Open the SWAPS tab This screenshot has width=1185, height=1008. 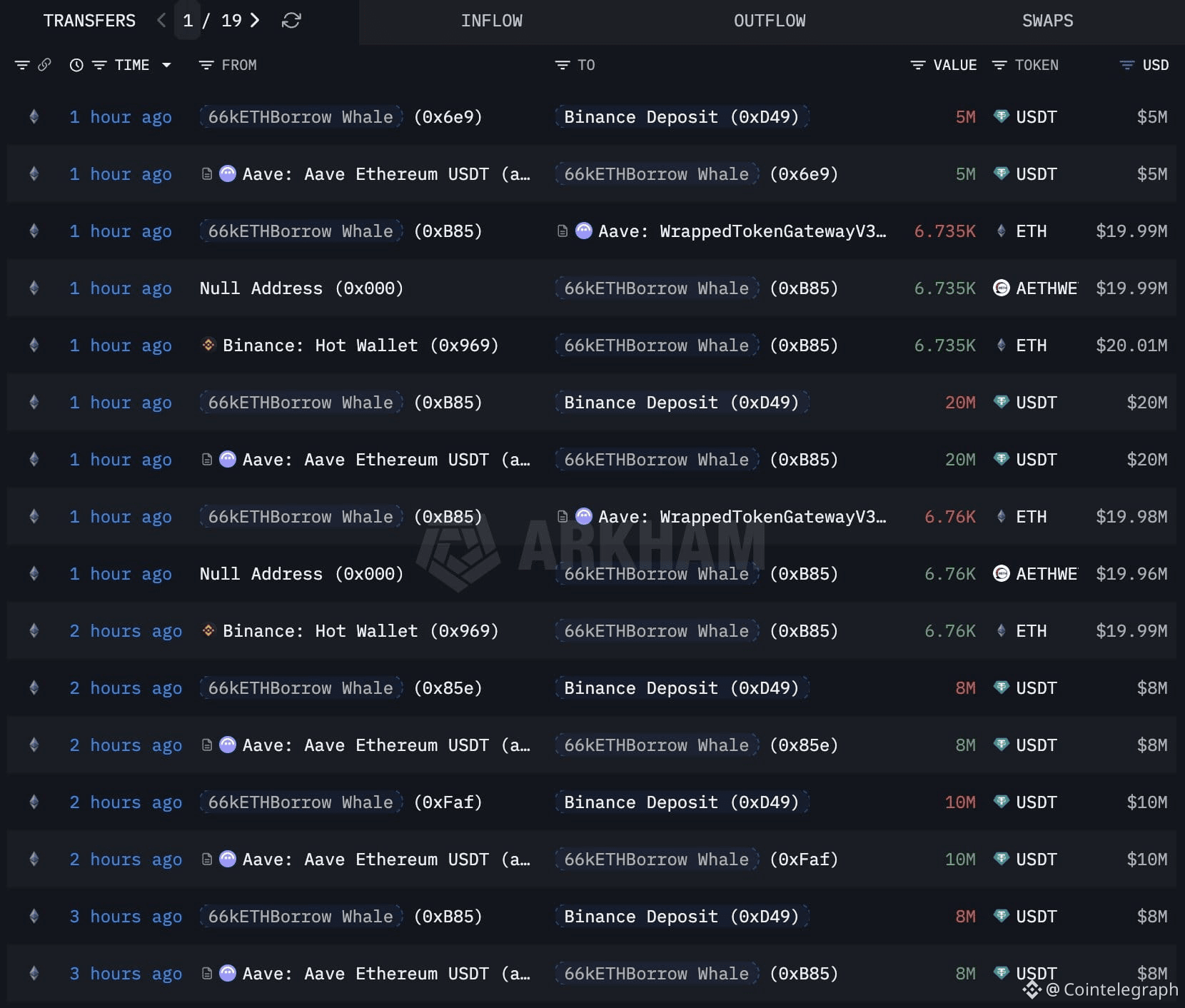click(x=1047, y=21)
